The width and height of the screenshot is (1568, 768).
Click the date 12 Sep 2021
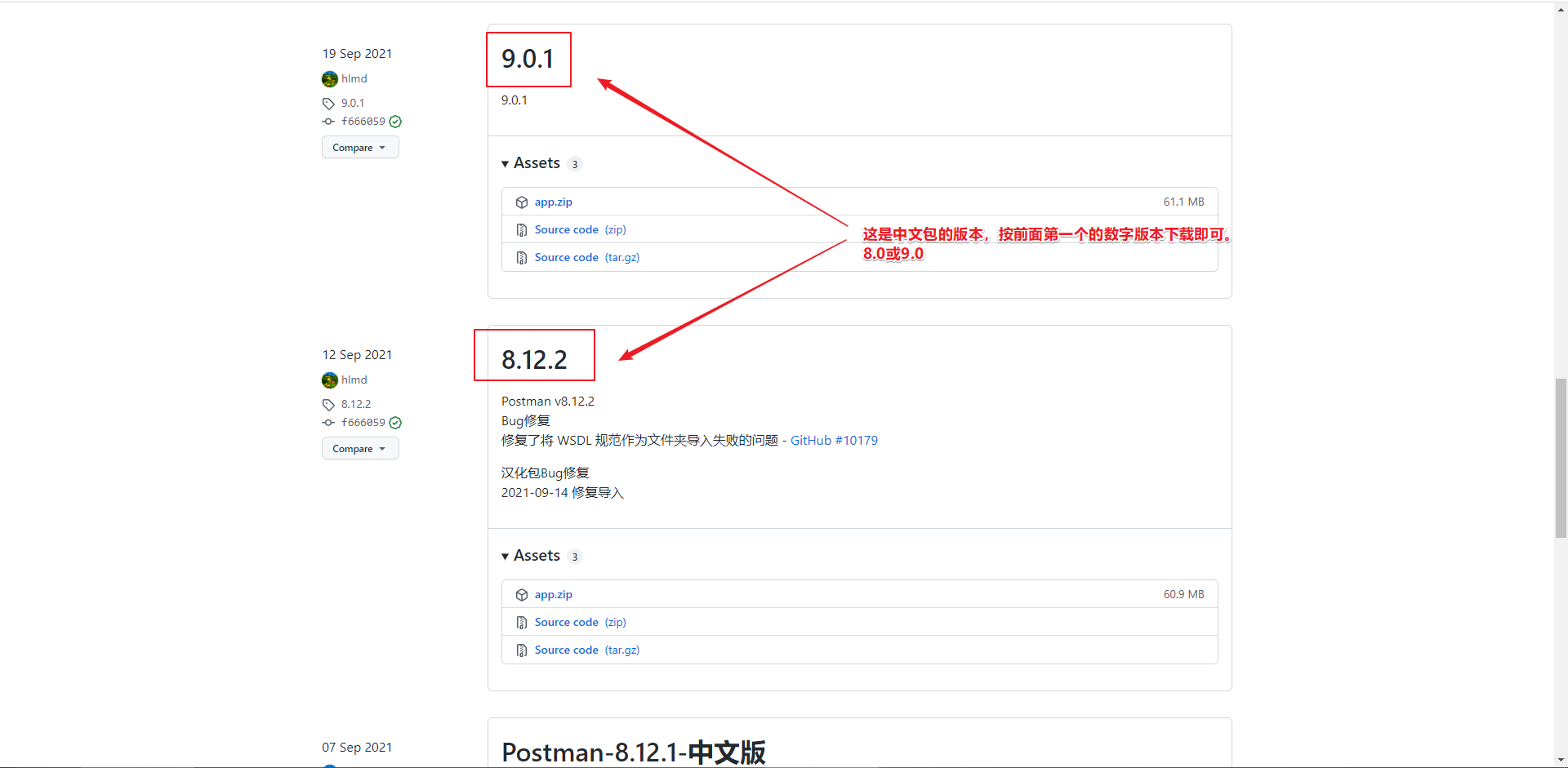click(x=357, y=355)
